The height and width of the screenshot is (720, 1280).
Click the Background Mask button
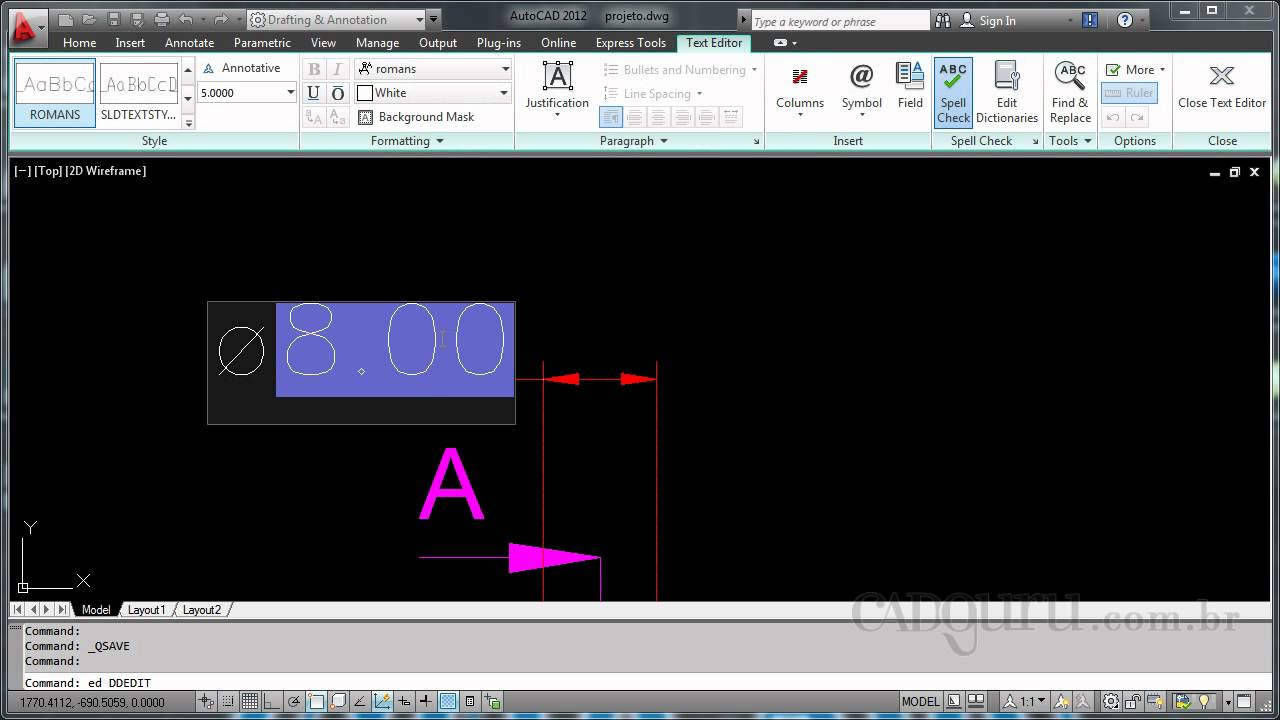[416, 117]
